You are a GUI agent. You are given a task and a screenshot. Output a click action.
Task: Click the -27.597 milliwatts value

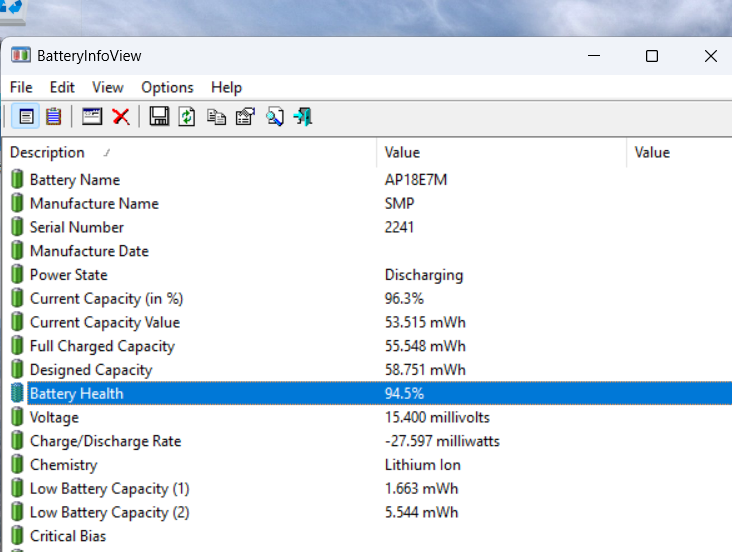click(x=442, y=441)
